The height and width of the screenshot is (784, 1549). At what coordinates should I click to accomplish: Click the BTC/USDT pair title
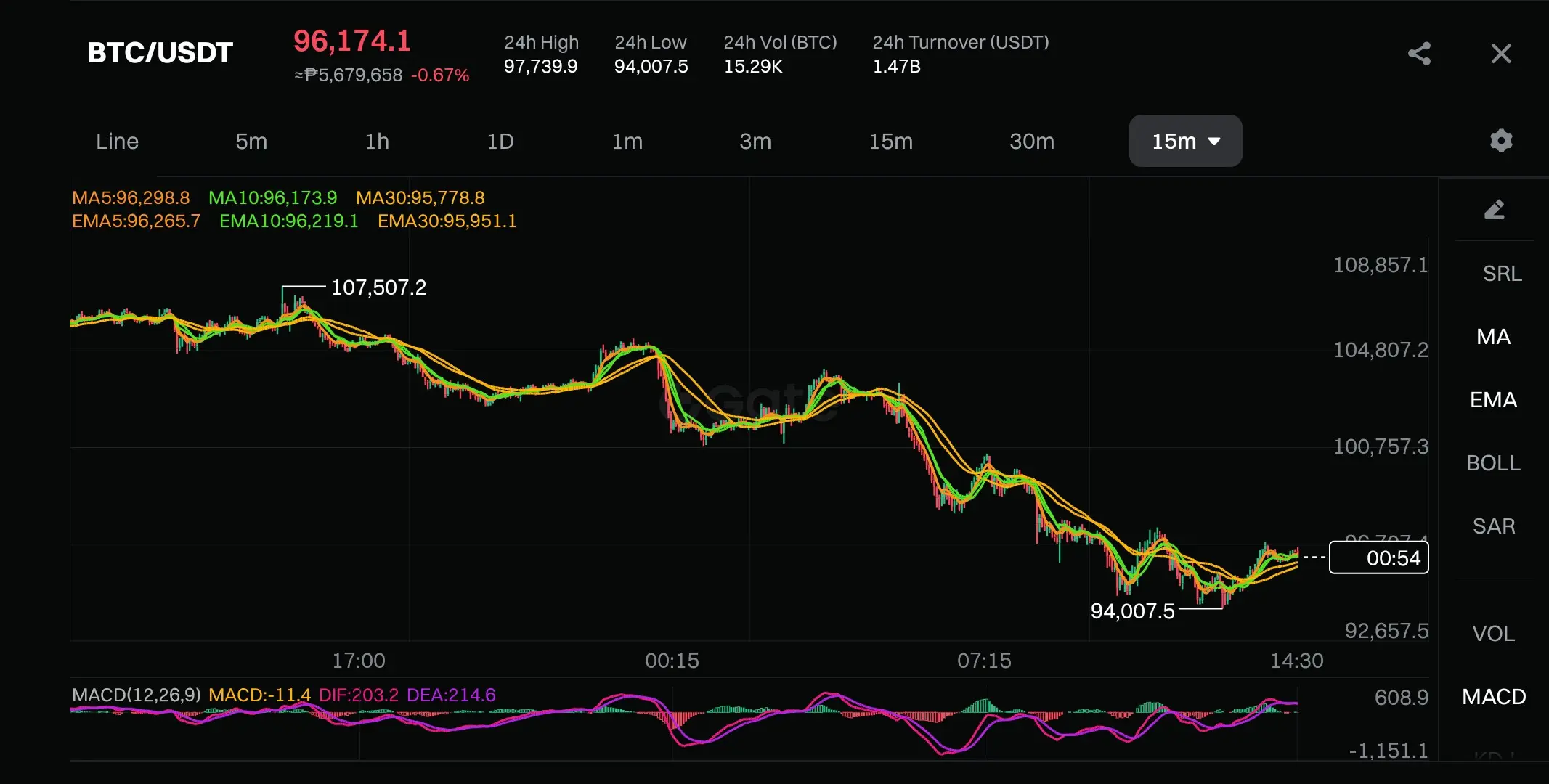[160, 52]
